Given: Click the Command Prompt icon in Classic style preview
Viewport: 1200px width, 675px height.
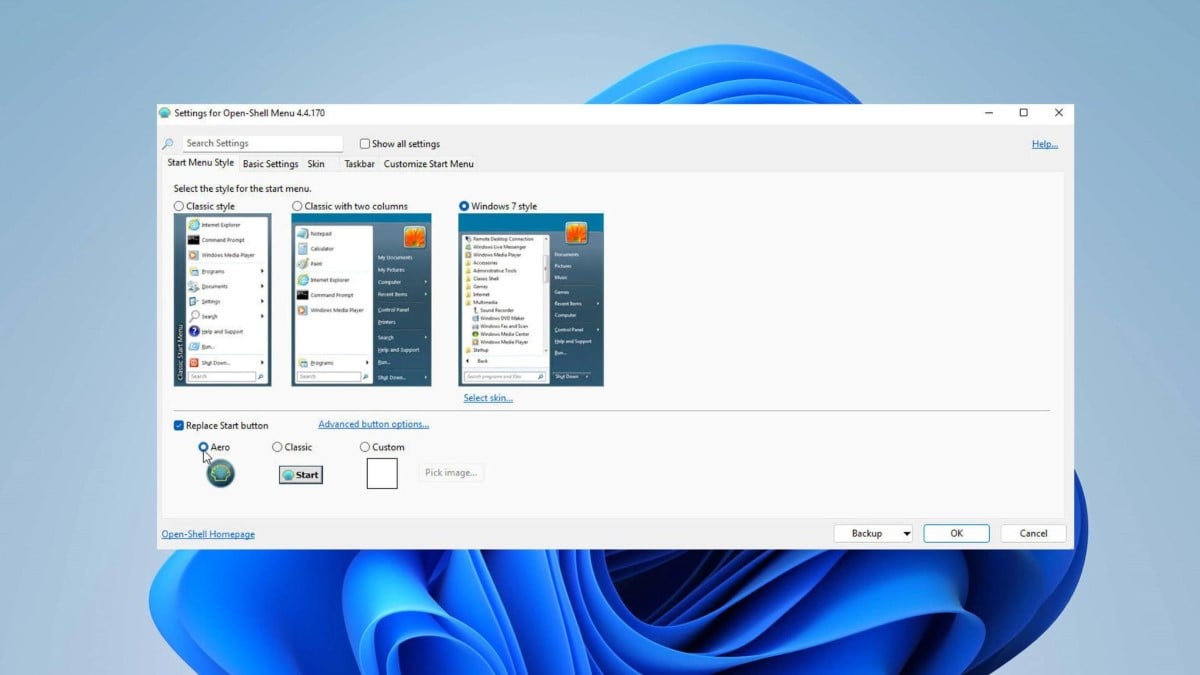Looking at the screenshot, I should click(x=194, y=240).
